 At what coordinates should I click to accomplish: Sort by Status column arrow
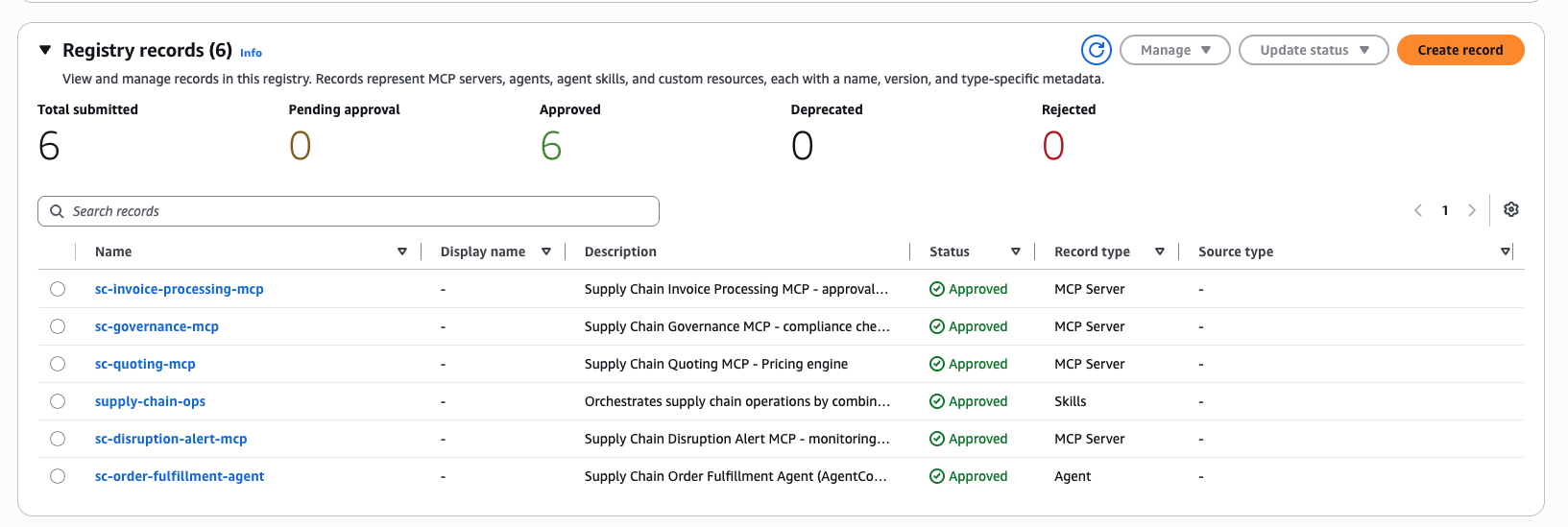(x=1015, y=252)
